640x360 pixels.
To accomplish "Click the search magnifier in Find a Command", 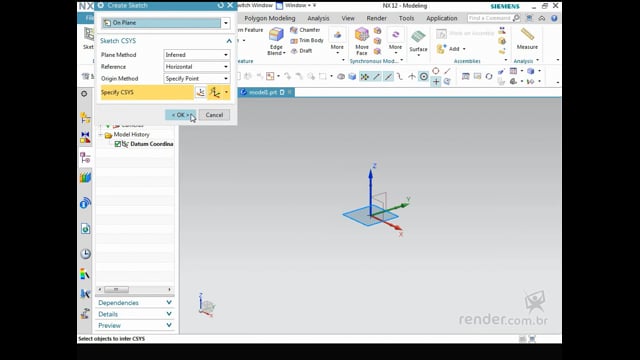I will point(516,18).
